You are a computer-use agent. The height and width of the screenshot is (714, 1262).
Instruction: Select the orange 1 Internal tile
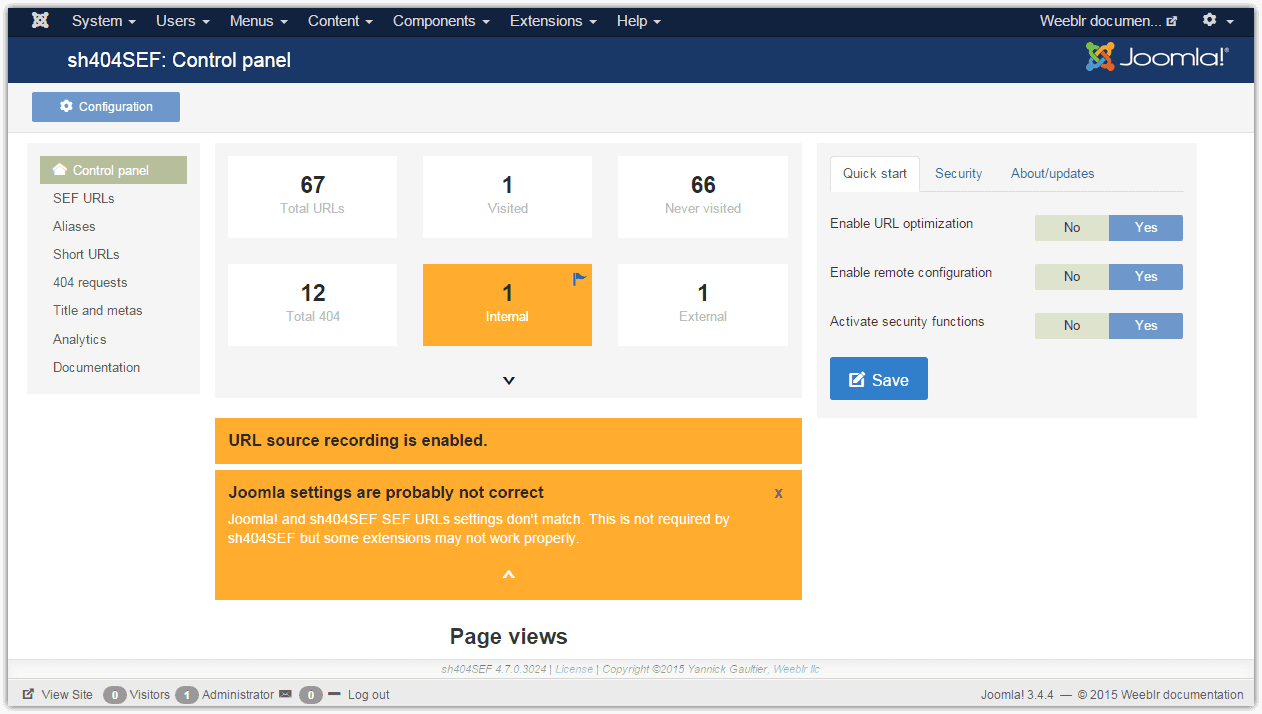[508, 305]
